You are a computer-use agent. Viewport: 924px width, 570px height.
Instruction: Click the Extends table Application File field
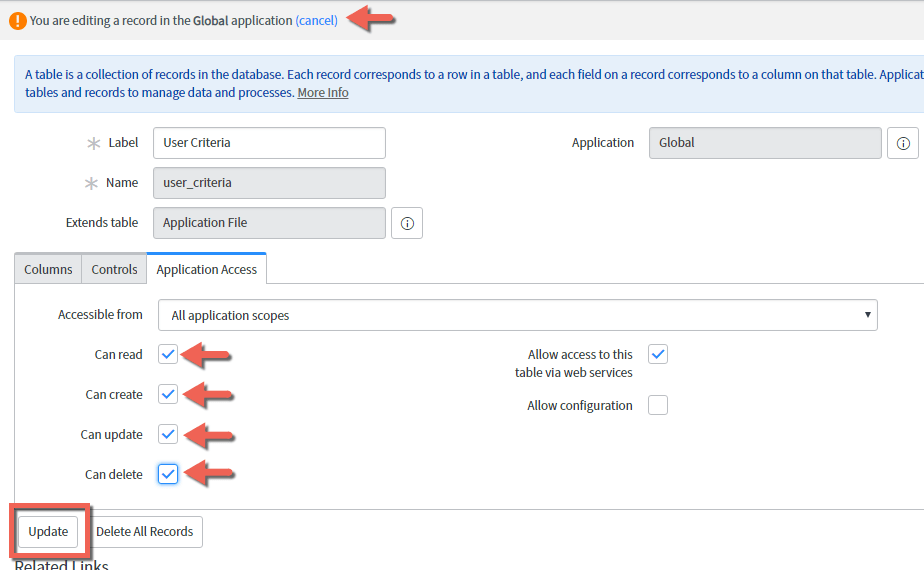(x=269, y=223)
